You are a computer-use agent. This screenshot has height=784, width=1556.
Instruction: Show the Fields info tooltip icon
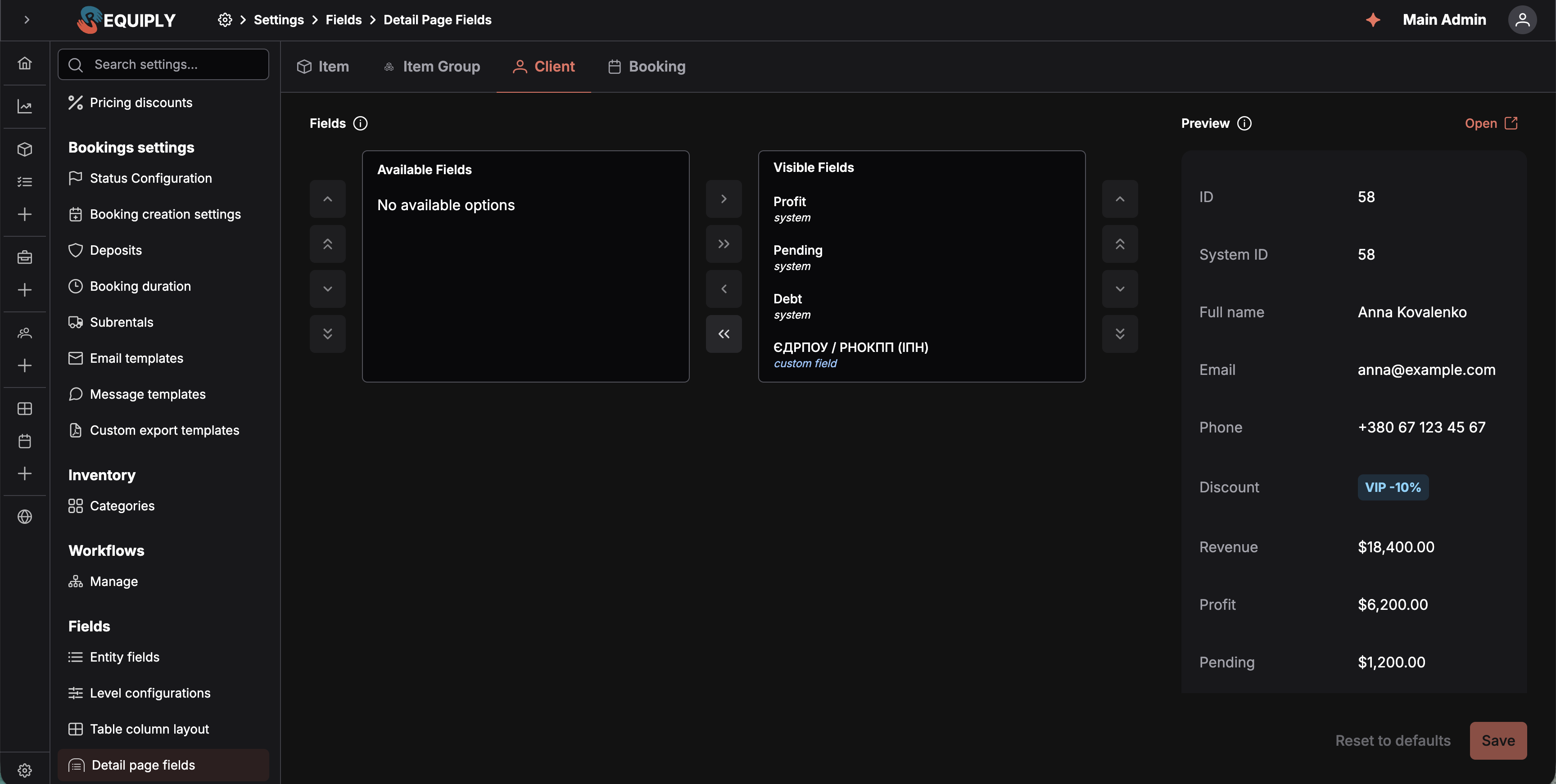pyautogui.click(x=360, y=123)
